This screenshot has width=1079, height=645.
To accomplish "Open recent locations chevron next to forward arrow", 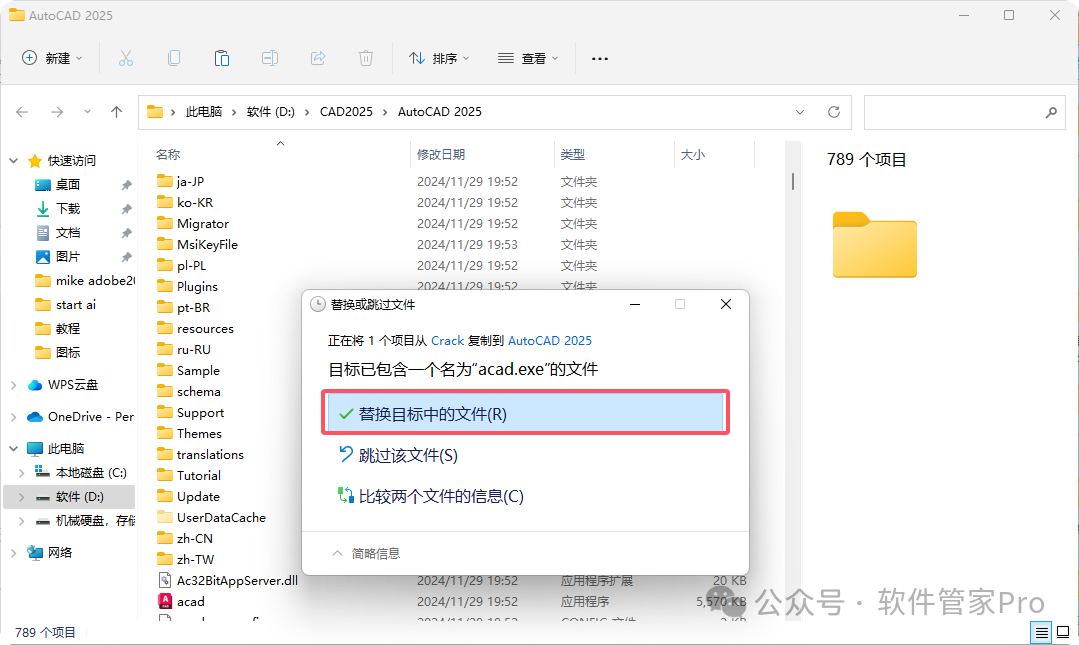I will pyautogui.click(x=87, y=112).
